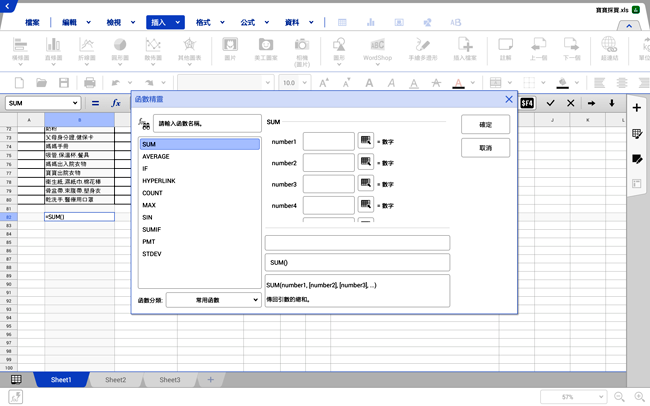Screen dimensions: 650x406
Task: Pick cell range for number4
Action: [366, 204]
